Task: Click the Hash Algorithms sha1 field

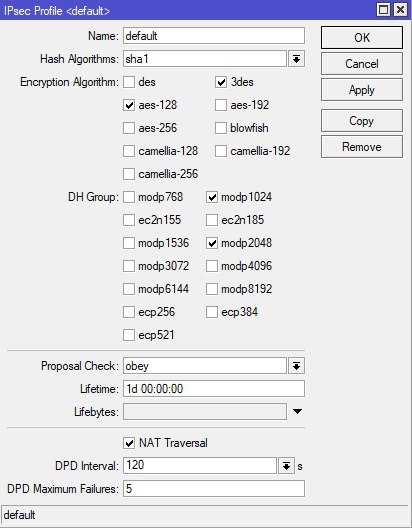Action: click(x=205, y=59)
